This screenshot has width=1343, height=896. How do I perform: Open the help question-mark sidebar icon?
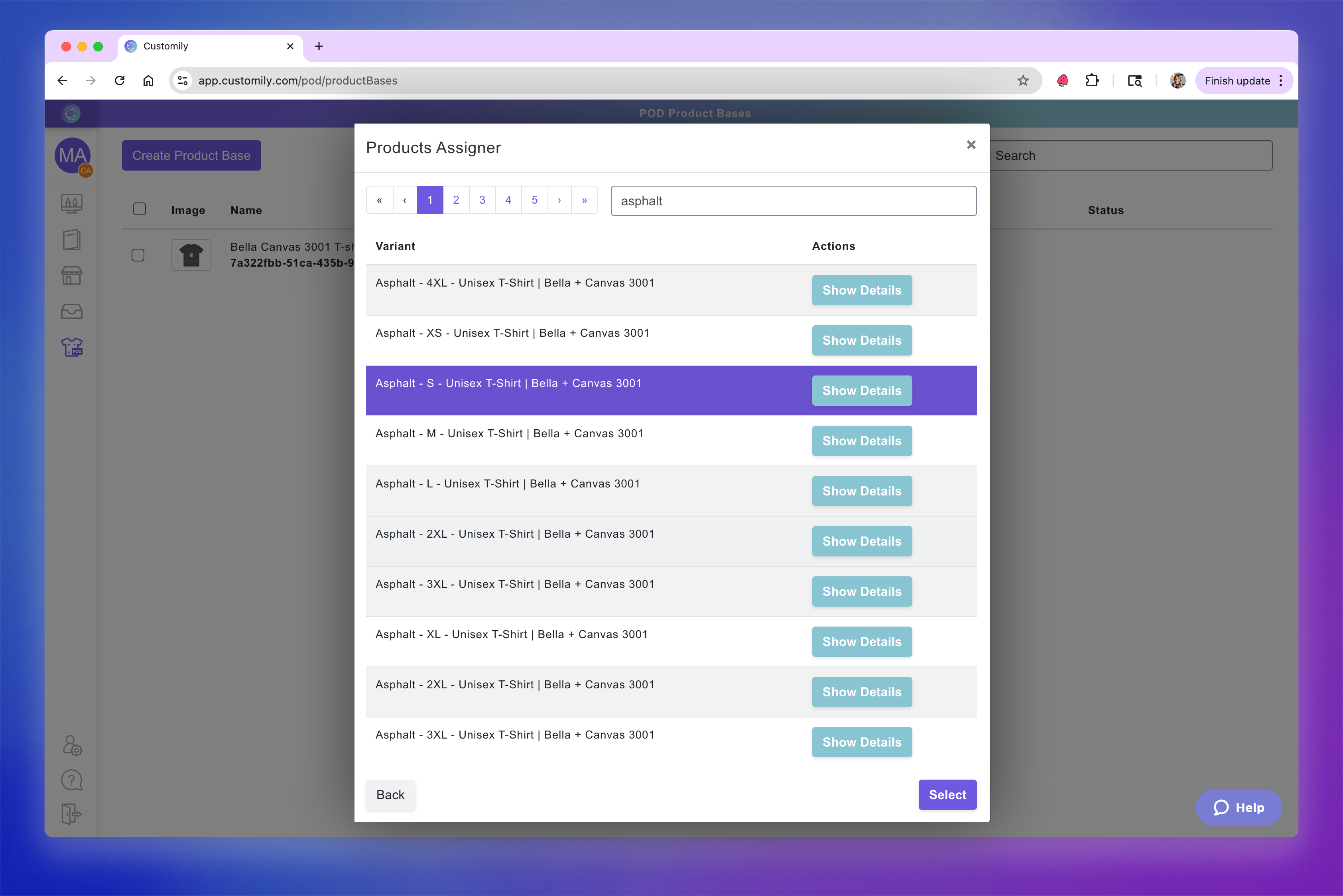point(71,780)
